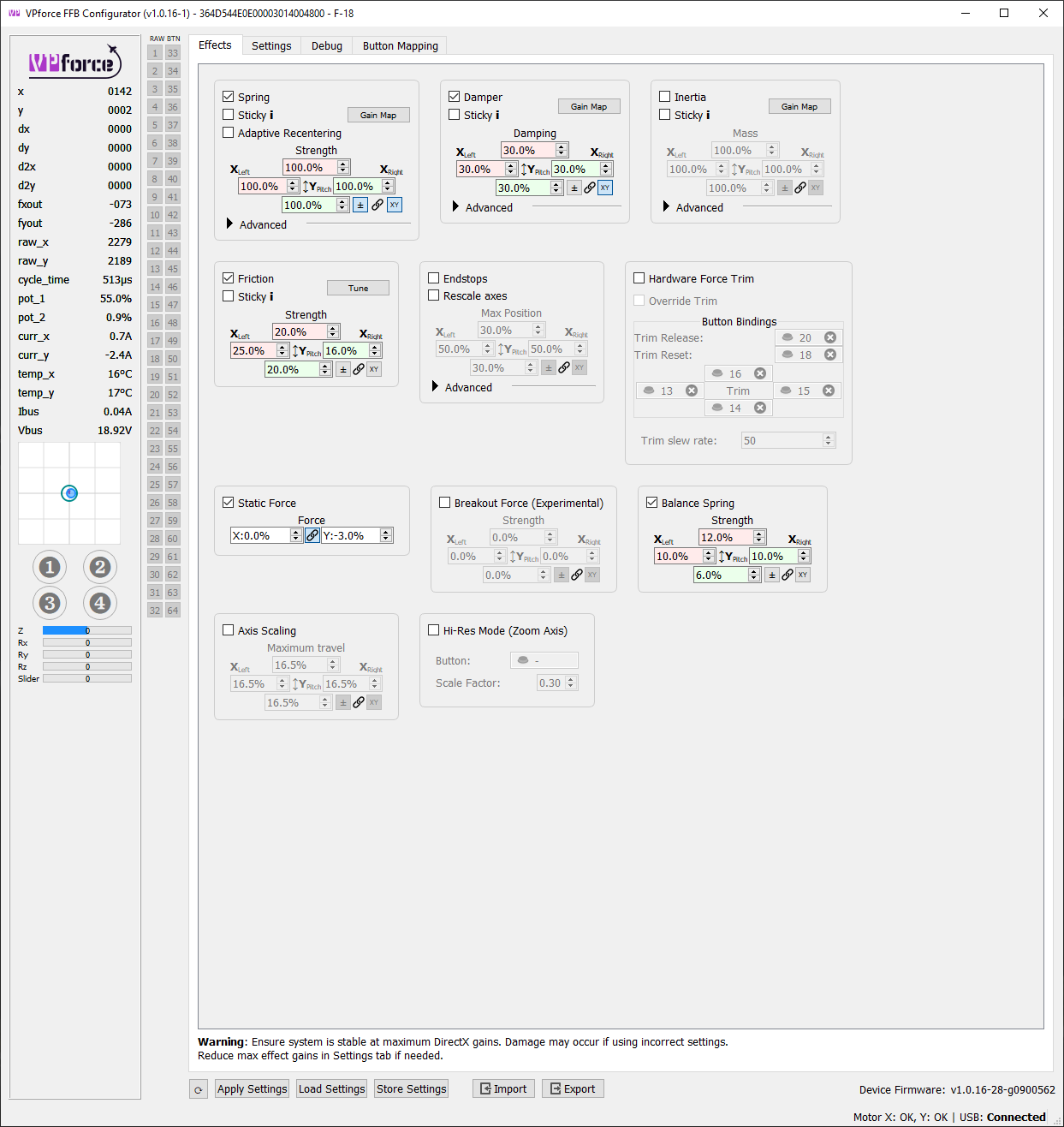
Task: Toggle the Friction XY icon
Action: pos(374,369)
